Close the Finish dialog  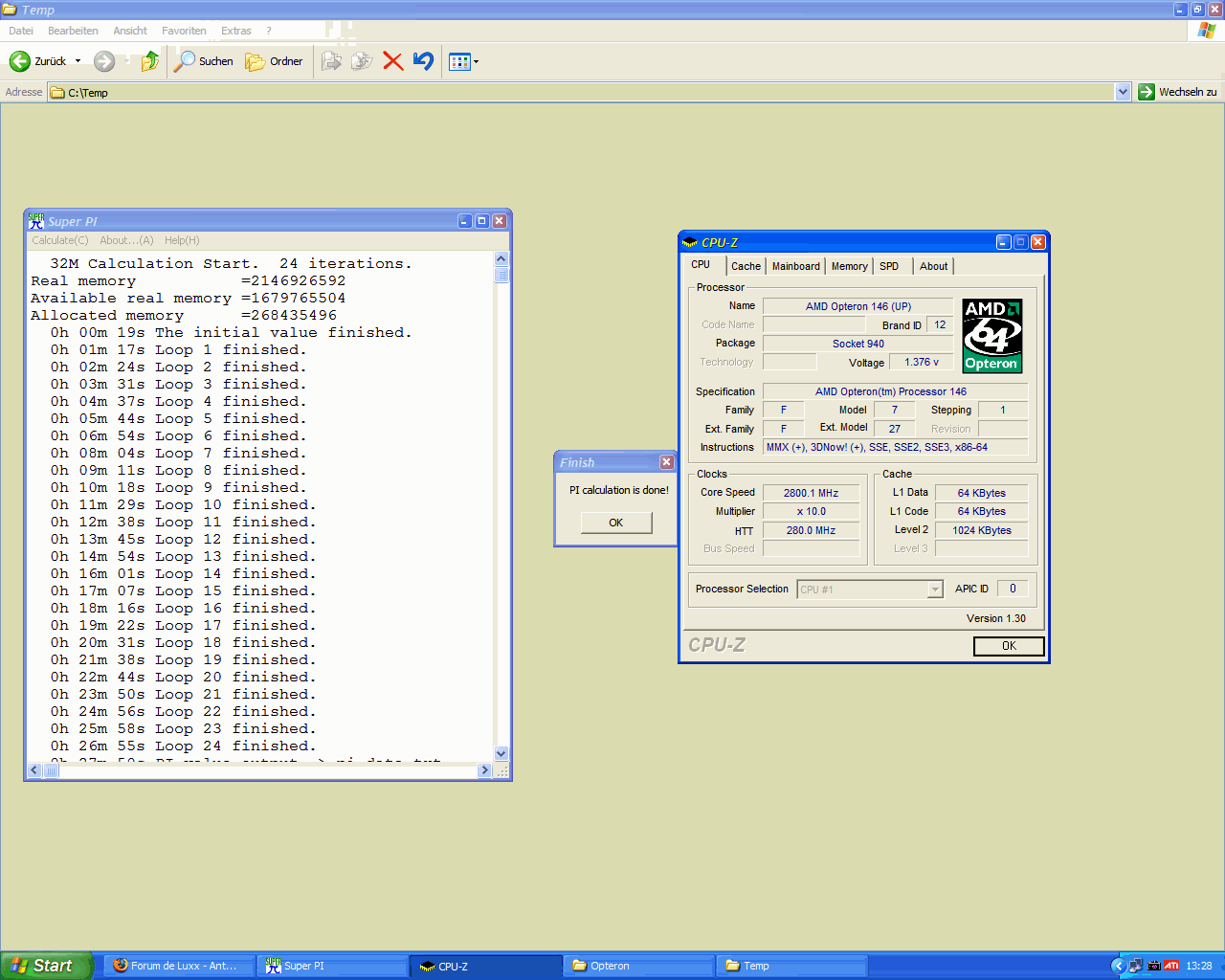click(x=667, y=462)
